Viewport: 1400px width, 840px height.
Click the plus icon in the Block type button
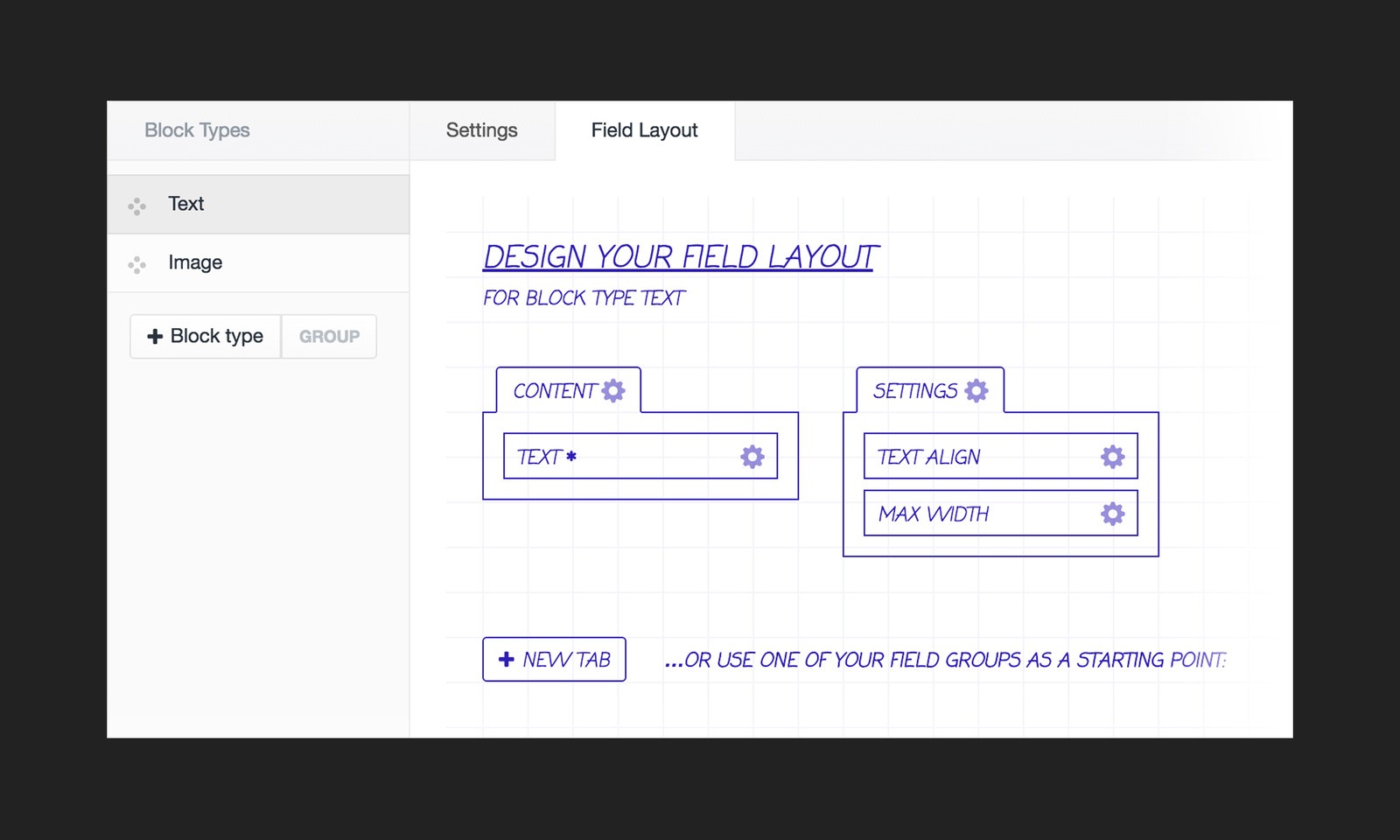click(x=155, y=336)
